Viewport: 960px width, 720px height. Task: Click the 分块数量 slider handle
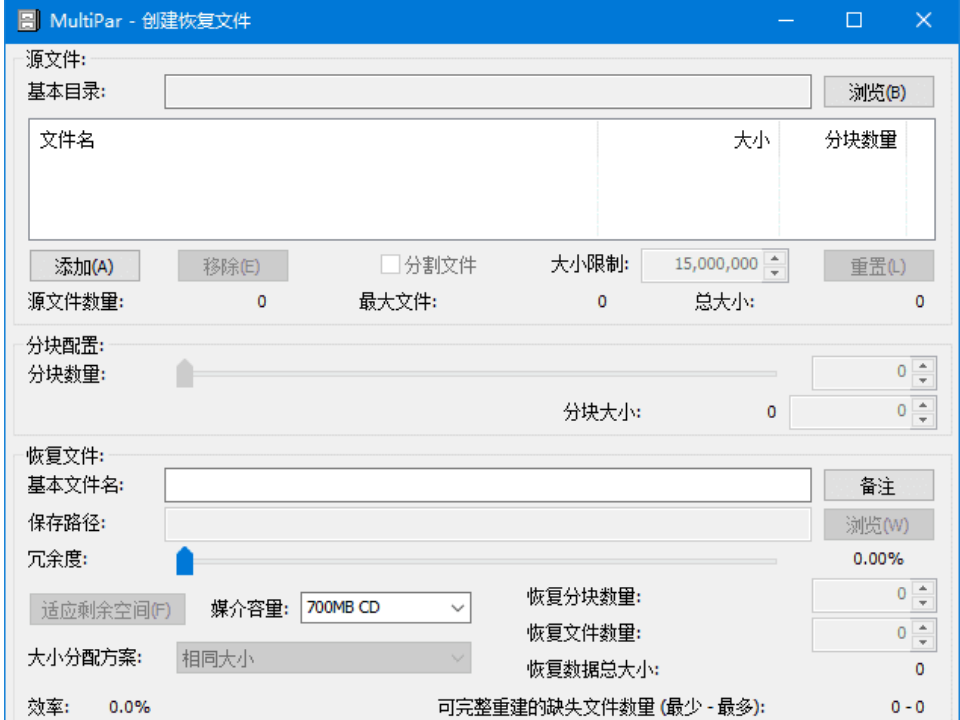pos(184,372)
